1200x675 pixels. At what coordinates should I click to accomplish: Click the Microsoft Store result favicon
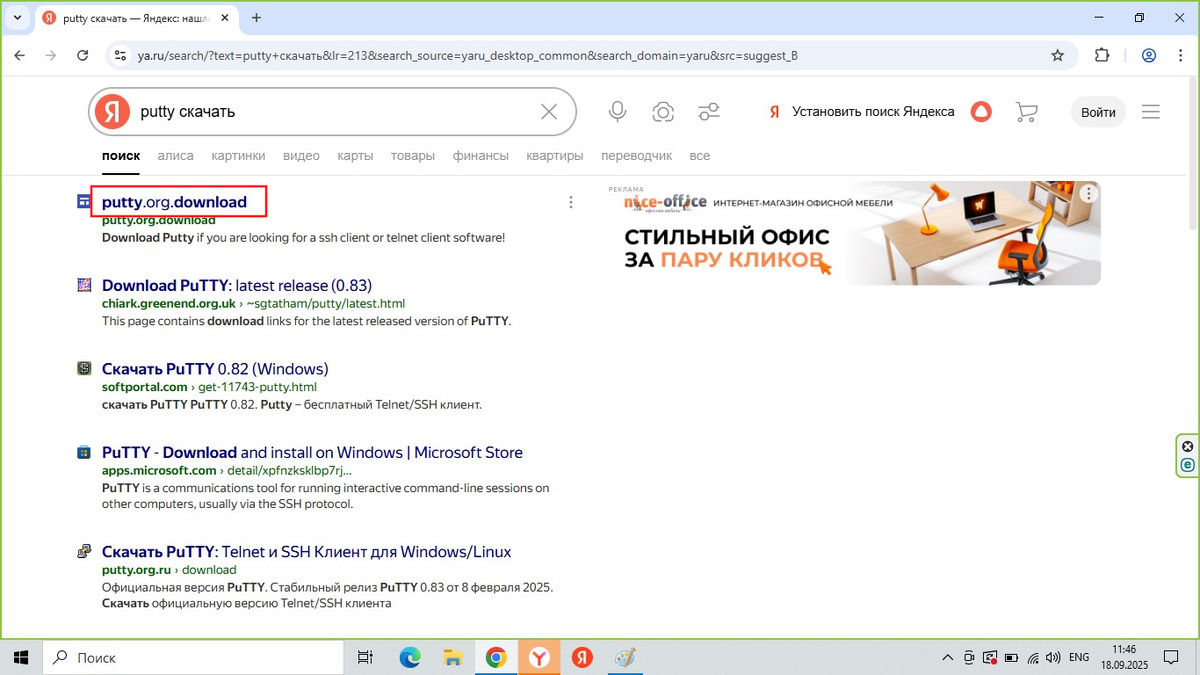[85, 453]
